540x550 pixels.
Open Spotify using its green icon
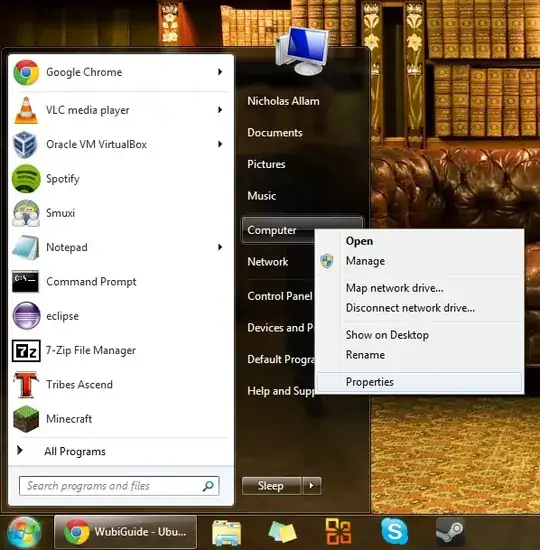26,179
